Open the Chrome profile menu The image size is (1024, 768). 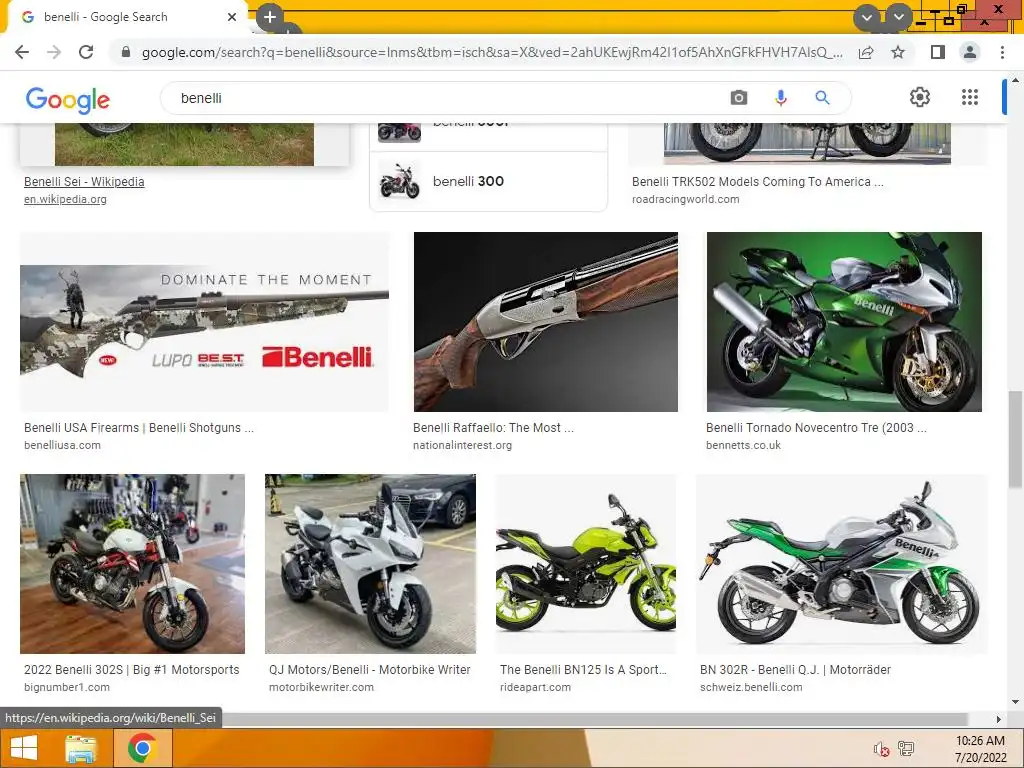click(x=970, y=52)
